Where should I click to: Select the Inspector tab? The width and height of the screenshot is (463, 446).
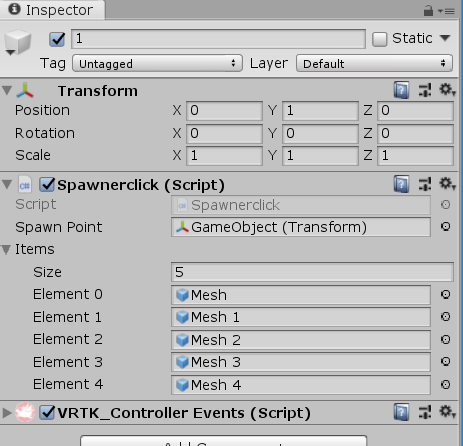(52, 10)
